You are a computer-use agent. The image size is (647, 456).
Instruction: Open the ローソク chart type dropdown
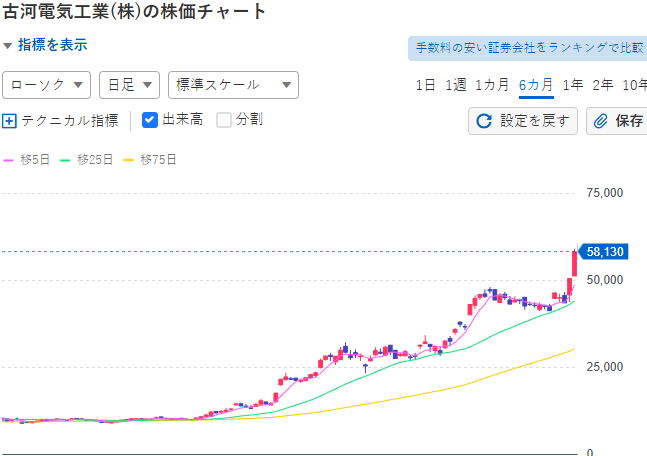(46, 85)
